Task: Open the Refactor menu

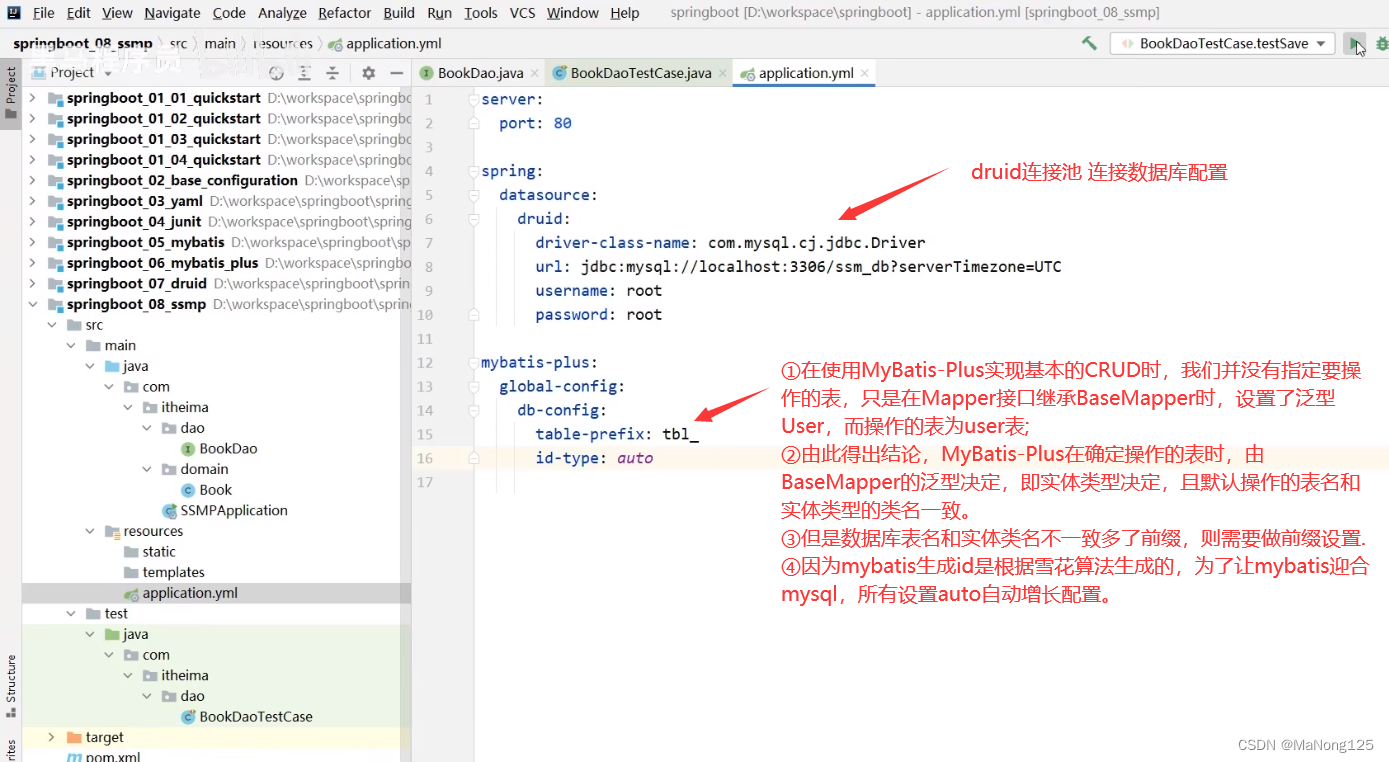Action: [x=345, y=13]
